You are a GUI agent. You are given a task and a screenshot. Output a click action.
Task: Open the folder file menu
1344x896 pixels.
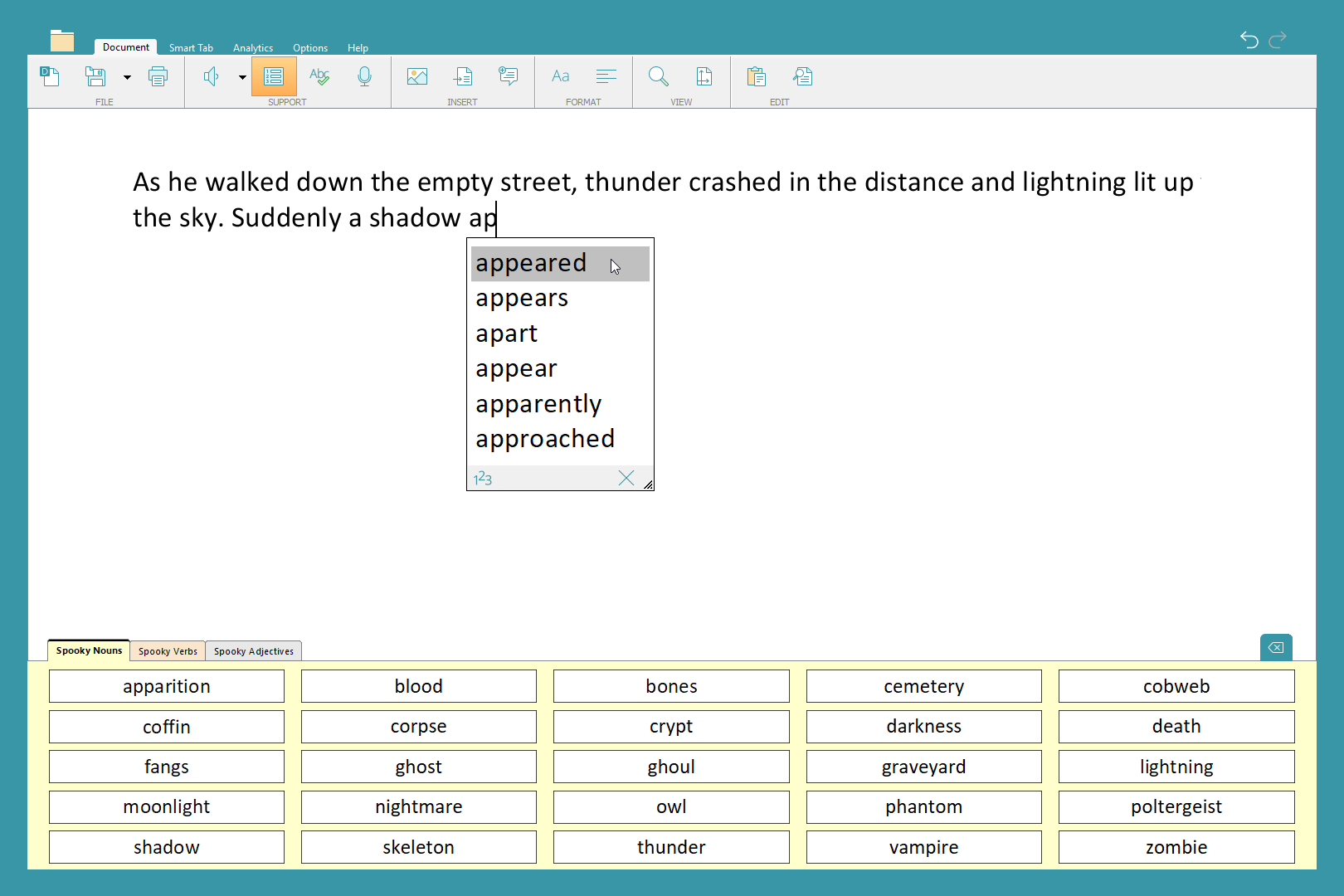point(62,41)
